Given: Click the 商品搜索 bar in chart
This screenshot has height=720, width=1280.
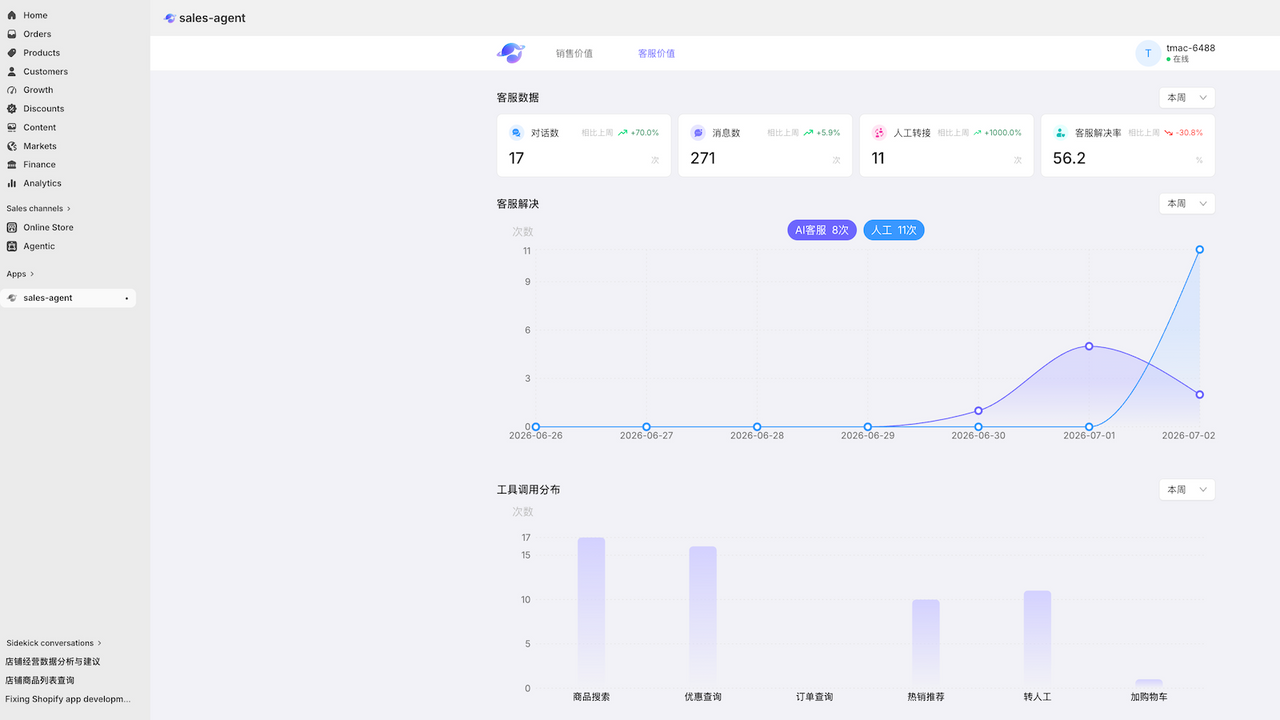Looking at the screenshot, I should 591,612.
